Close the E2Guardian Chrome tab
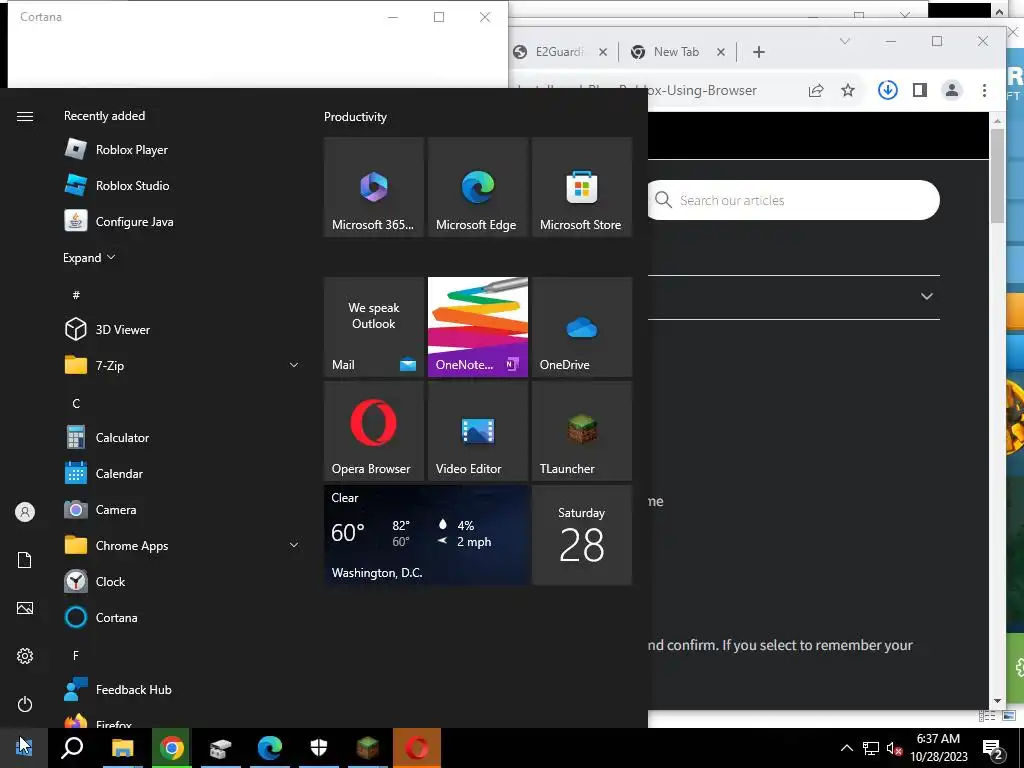The height and width of the screenshot is (768, 1024). (603, 52)
